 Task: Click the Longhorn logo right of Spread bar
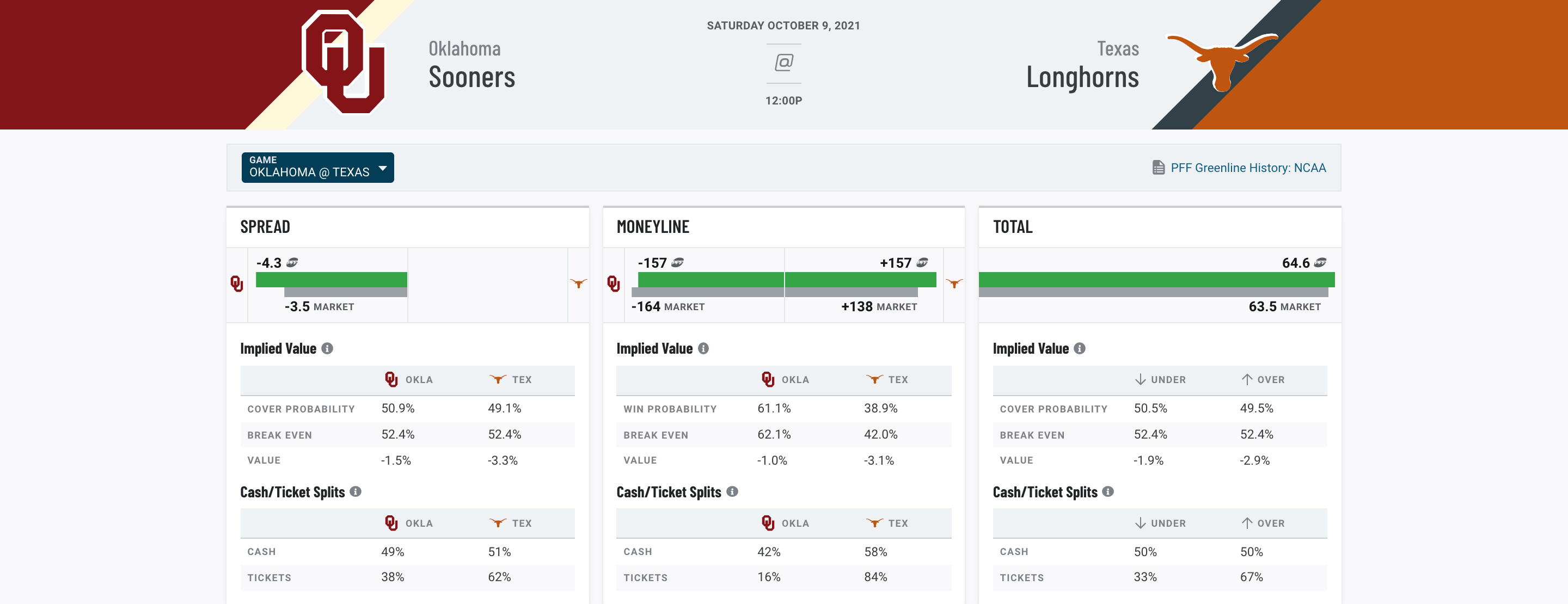coord(579,283)
